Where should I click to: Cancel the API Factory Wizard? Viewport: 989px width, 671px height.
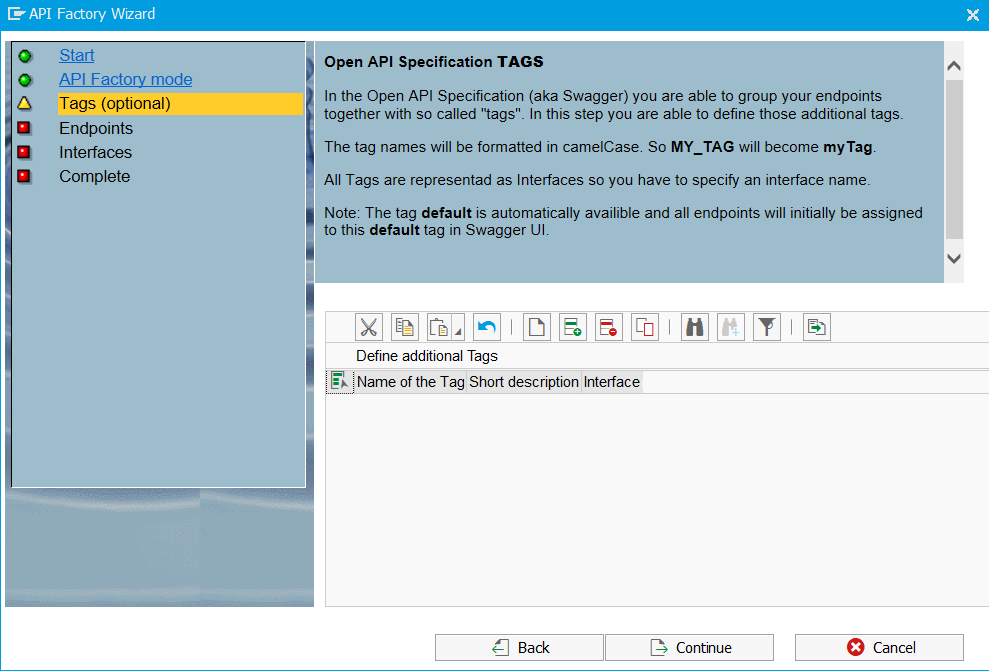(x=879, y=647)
